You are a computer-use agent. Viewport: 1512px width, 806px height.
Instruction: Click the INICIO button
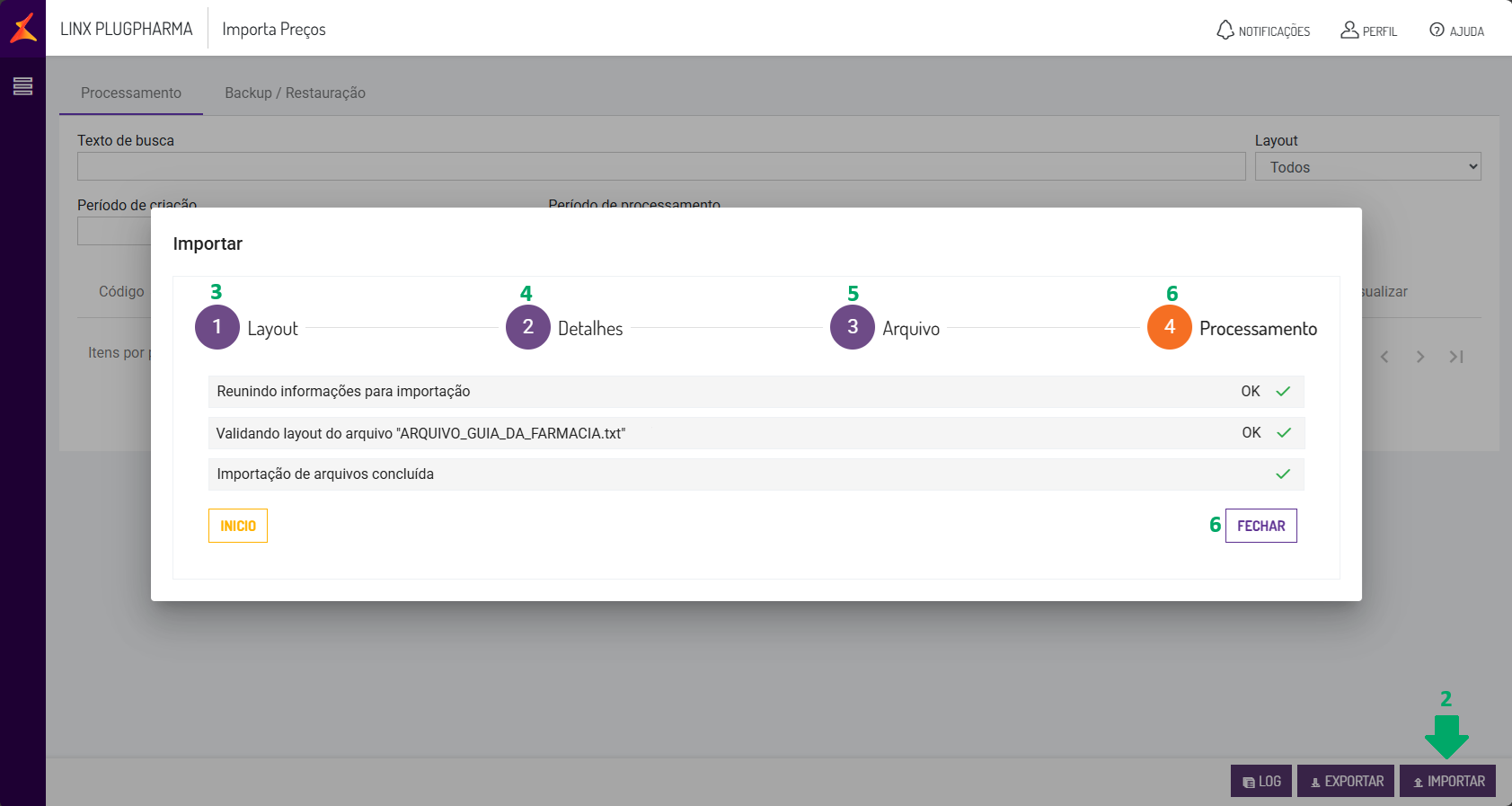(x=238, y=526)
